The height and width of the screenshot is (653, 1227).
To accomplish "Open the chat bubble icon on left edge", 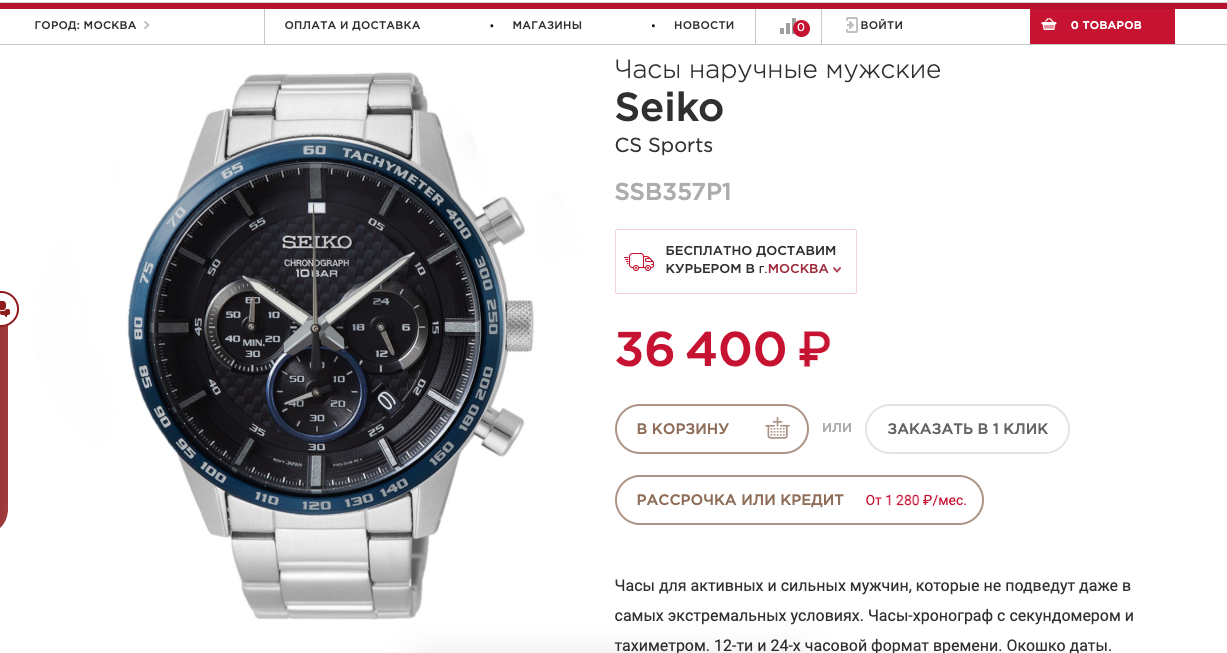I will click(5, 307).
